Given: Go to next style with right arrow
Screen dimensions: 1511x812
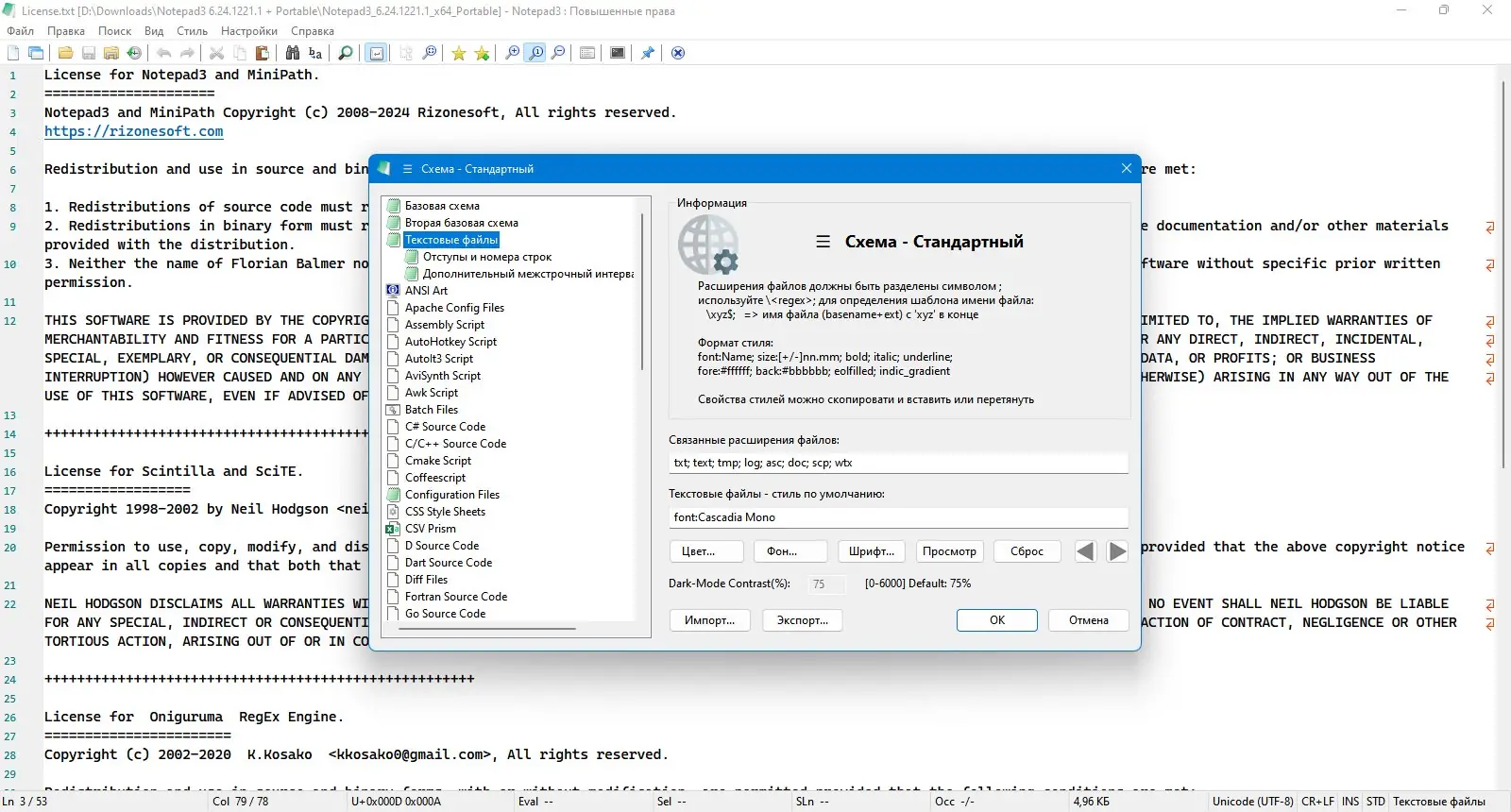Looking at the screenshot, I should (x=1117, y=551).
